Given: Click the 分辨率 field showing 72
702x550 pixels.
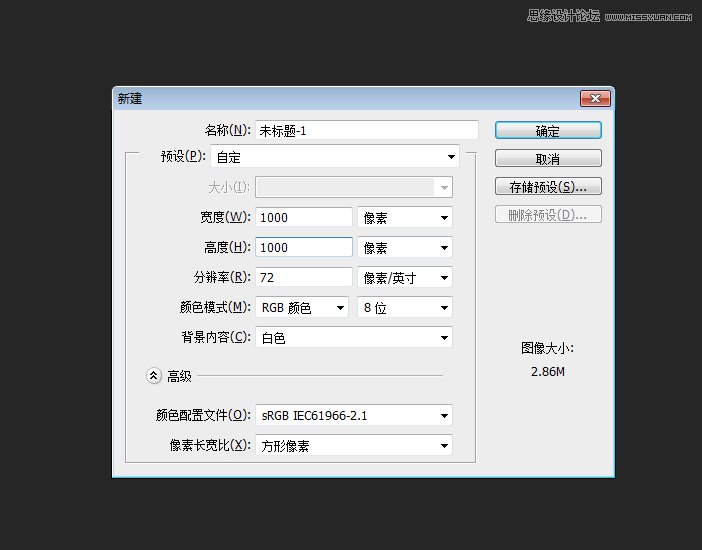Looking at the screenshot, I should tap(304, 277).
